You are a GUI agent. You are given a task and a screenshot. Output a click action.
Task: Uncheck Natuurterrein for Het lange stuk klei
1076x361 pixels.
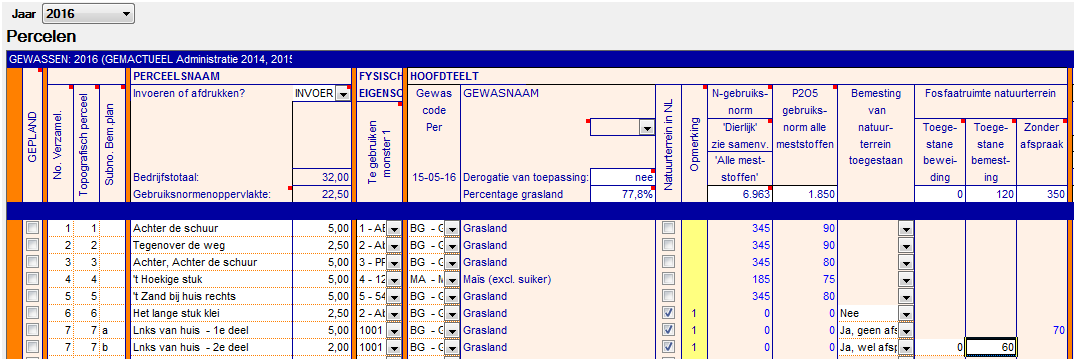668,313
